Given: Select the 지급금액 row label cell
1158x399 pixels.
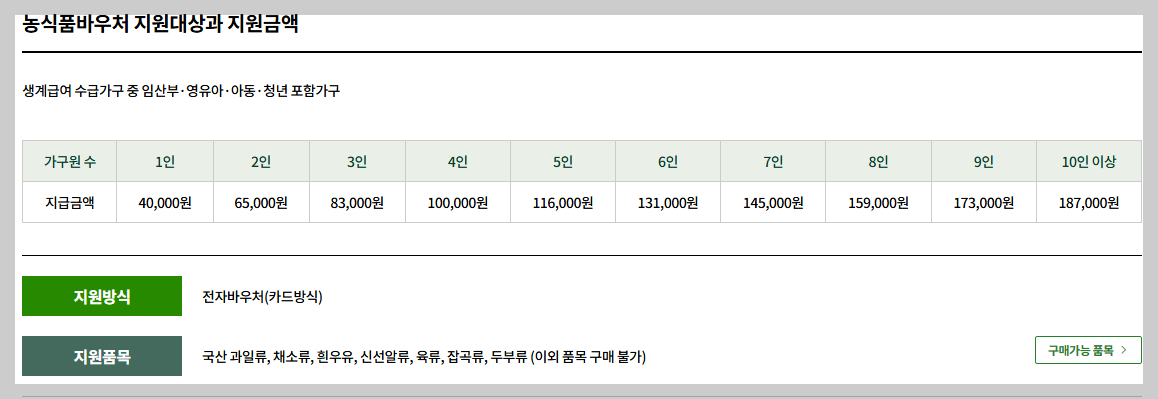Looking at the screenshot, I should 69,202.
